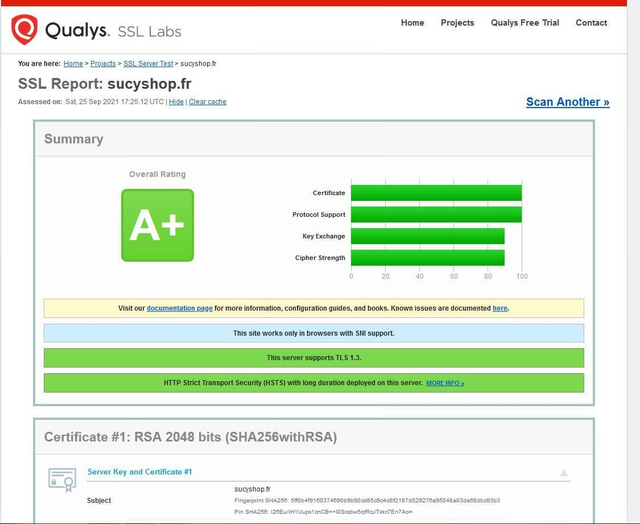
Task: Click the Scan Another link
Action: [567, 102]
